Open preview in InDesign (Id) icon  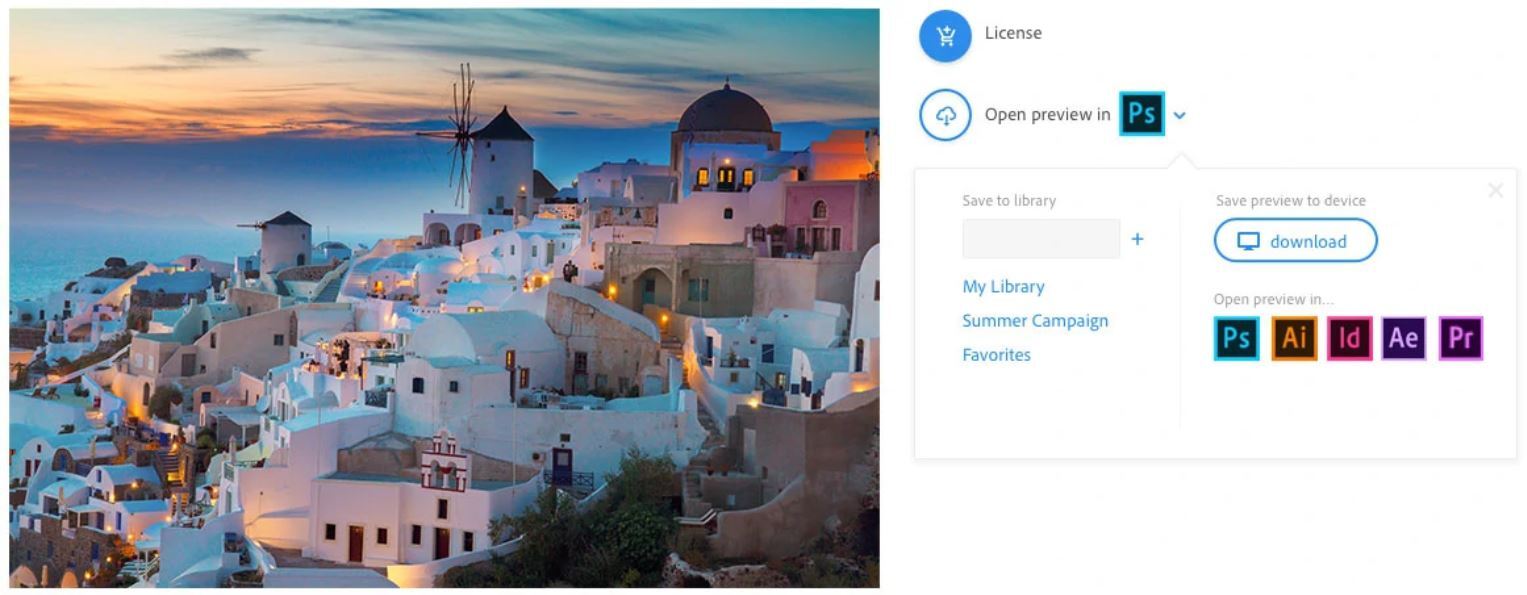click(x=1349, y=338)
